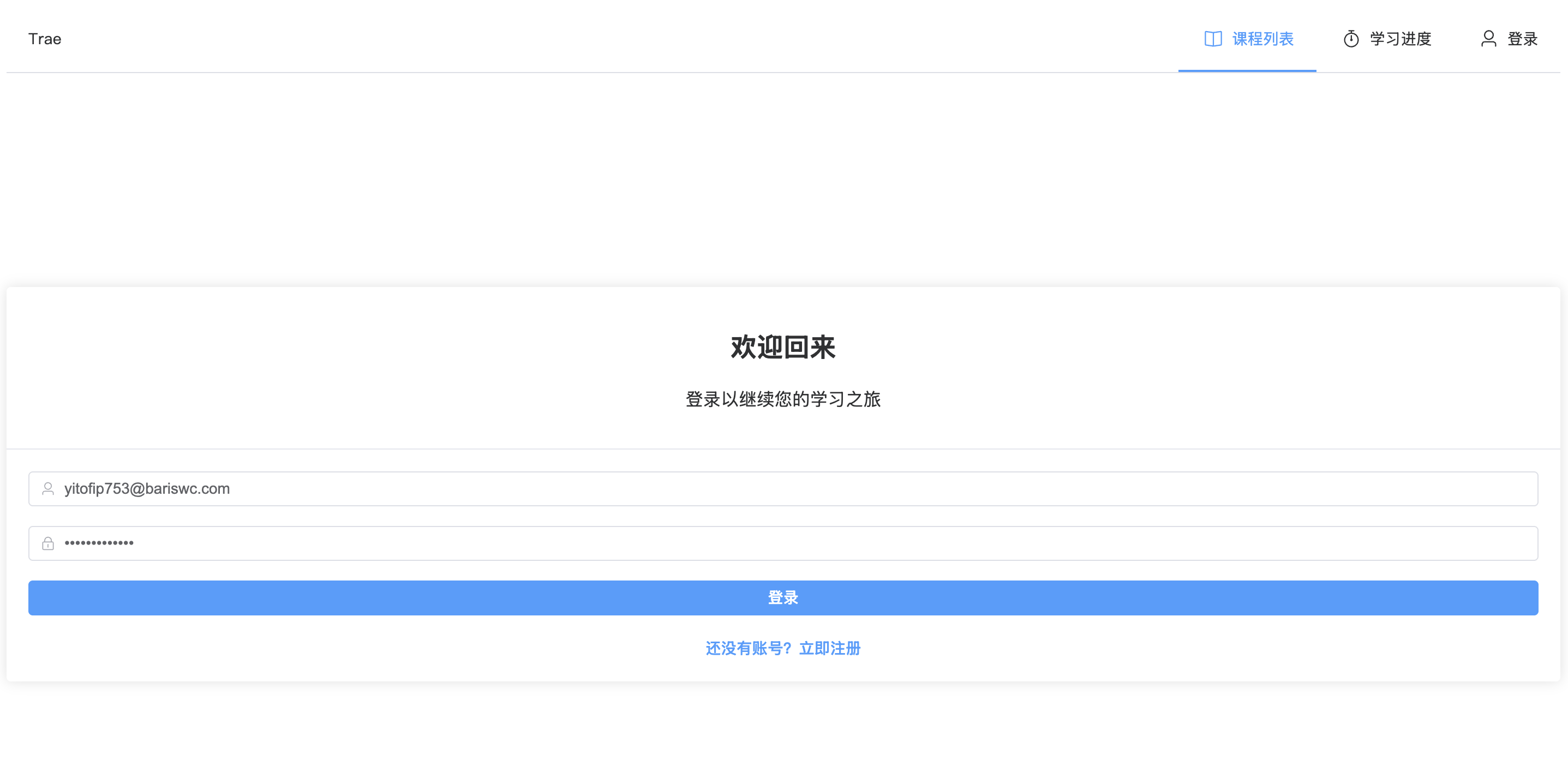
Task: Click the lock icon inside the password field
Action: (48, 543)
